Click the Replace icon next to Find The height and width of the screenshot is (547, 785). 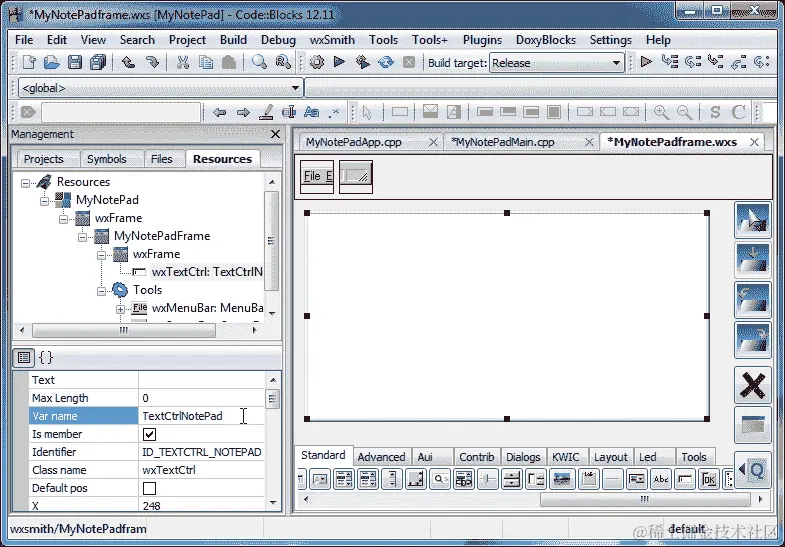click(x=283, y=63)
